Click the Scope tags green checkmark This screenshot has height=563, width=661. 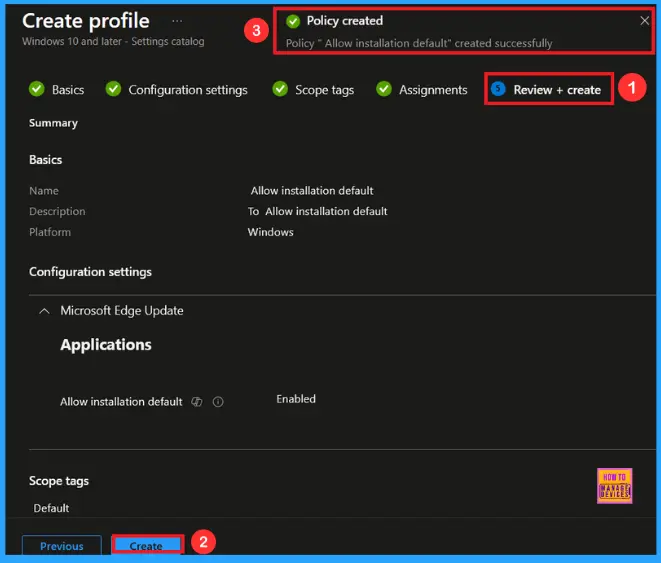[x=280, y=89]
